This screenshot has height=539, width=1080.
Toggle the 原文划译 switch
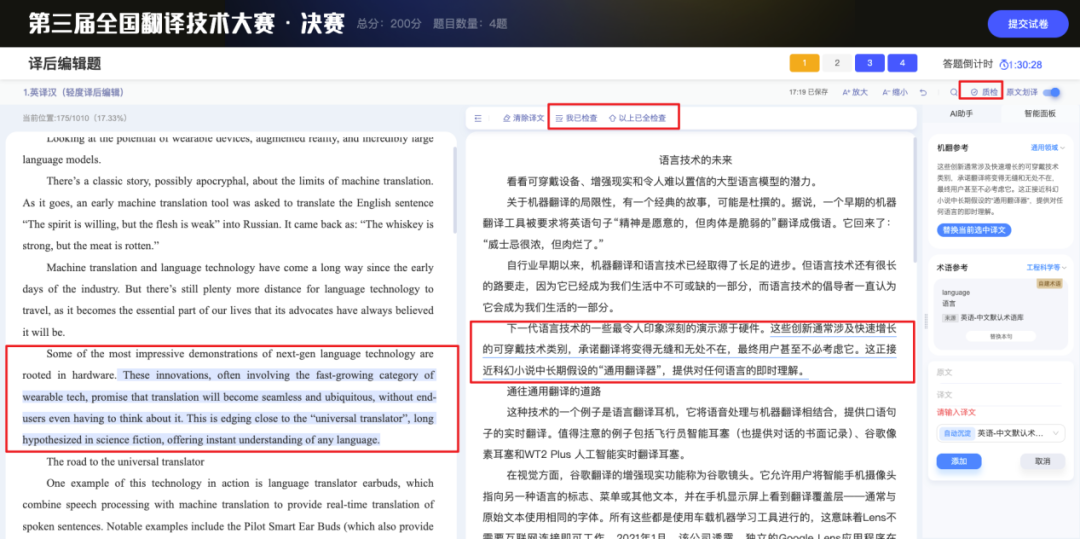pos(1052,92)
